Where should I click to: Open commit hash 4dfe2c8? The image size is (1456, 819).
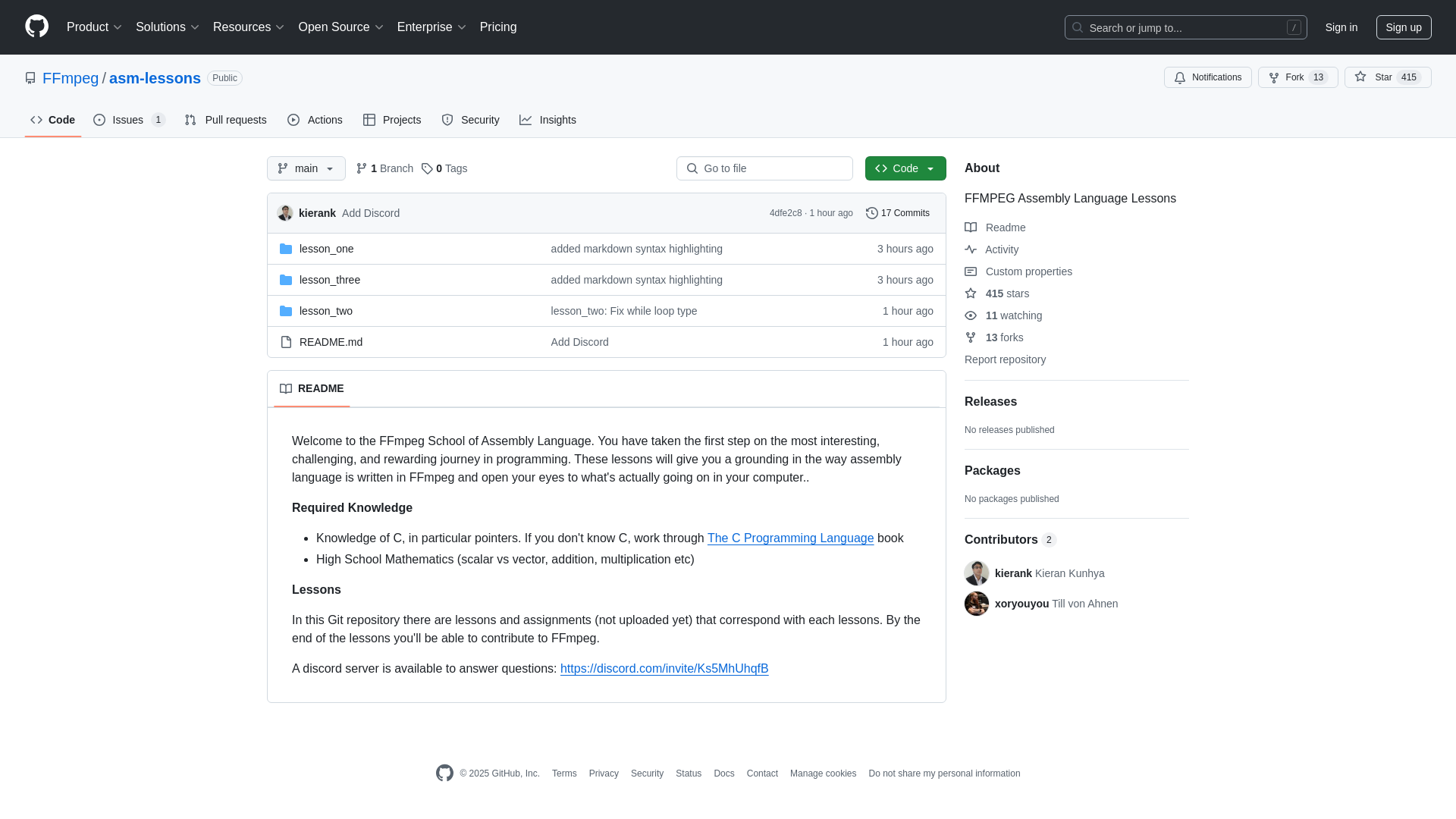pos(786,213)
